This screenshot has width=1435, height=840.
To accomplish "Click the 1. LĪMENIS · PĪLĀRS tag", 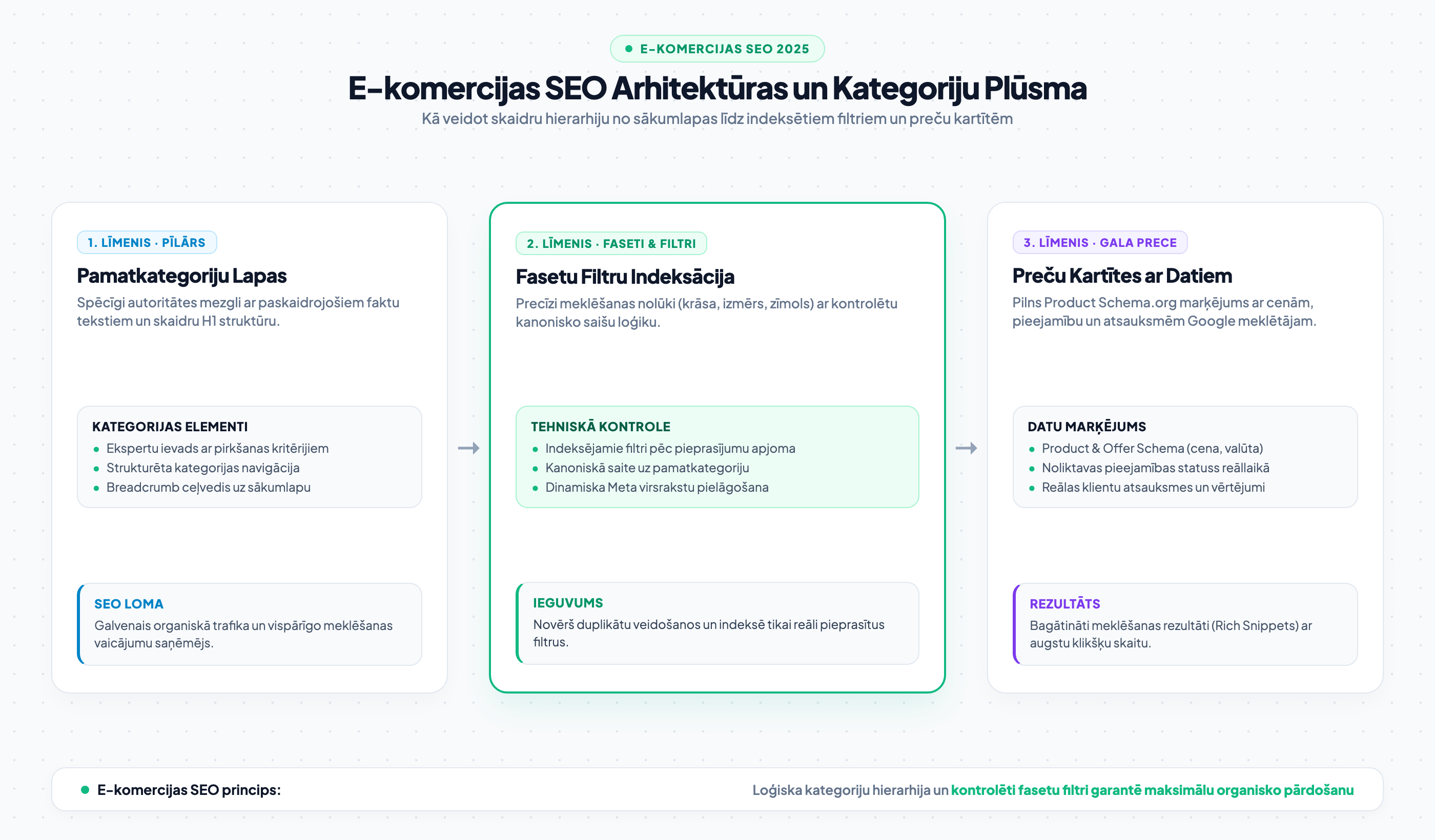I will tap(147, 242).
